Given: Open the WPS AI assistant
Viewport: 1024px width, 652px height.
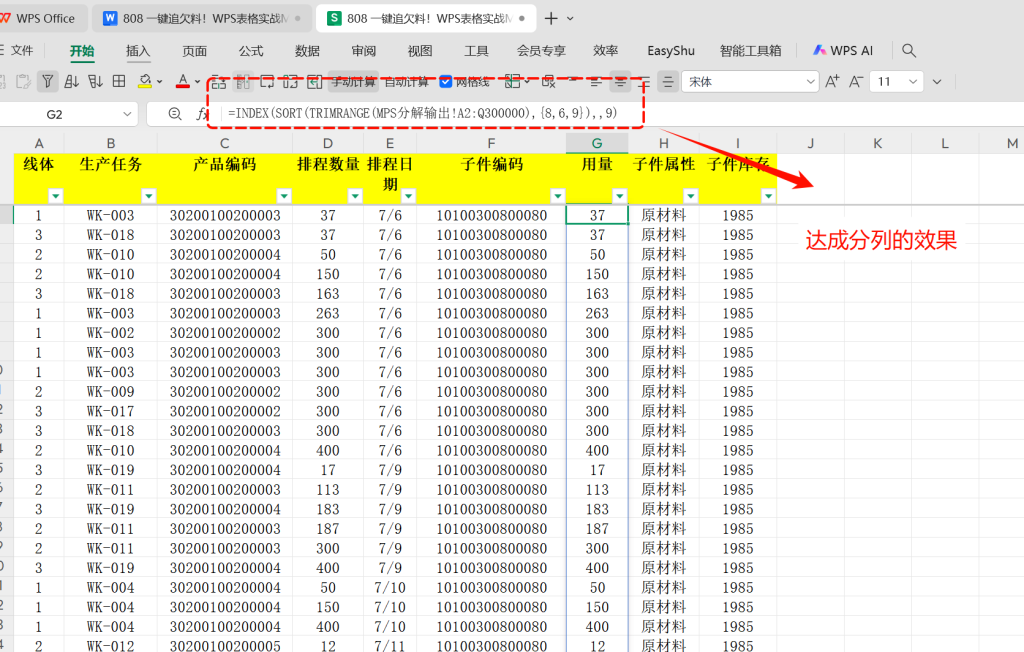Looking at the screenshot, I should click(843, 50).
